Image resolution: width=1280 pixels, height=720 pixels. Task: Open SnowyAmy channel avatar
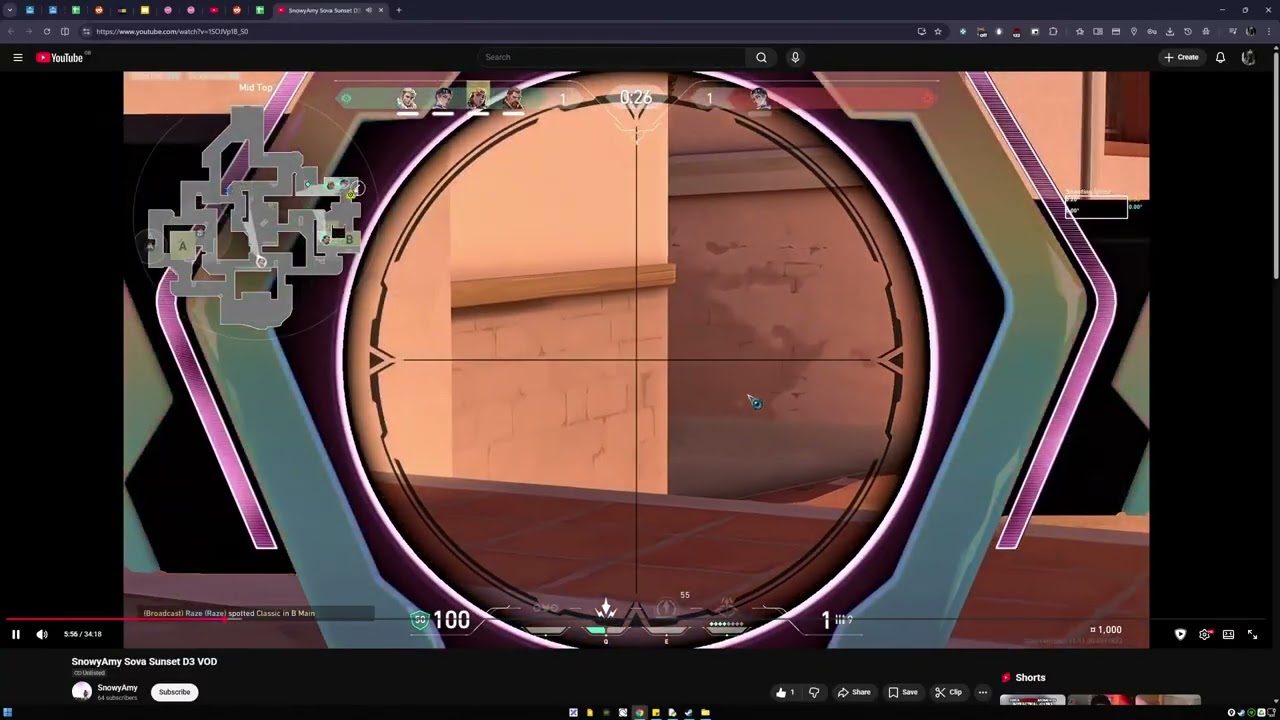click(81, 691)
